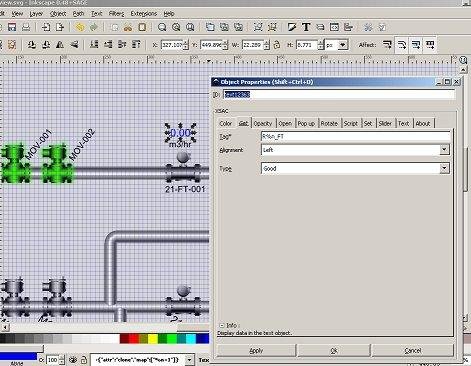Viewport: 471px width, 366px height.
Task: Raise selection to top
Action: click(136, 45)
